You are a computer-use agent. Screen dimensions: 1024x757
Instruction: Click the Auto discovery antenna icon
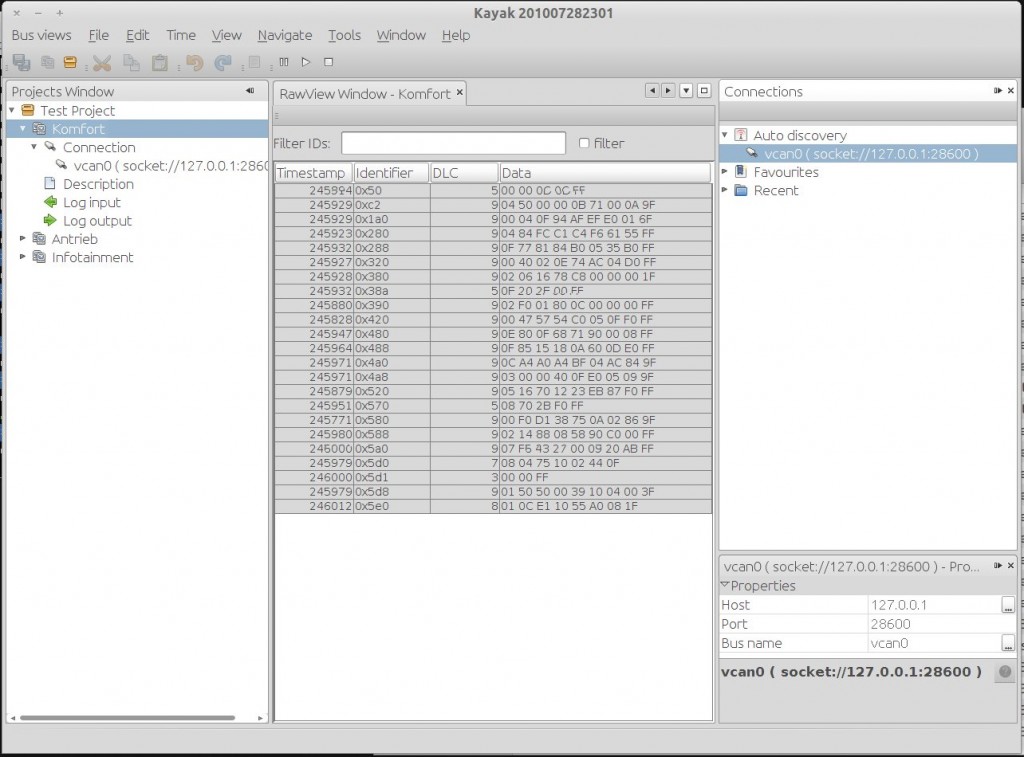pyautogui.click(x=741, y=135)
